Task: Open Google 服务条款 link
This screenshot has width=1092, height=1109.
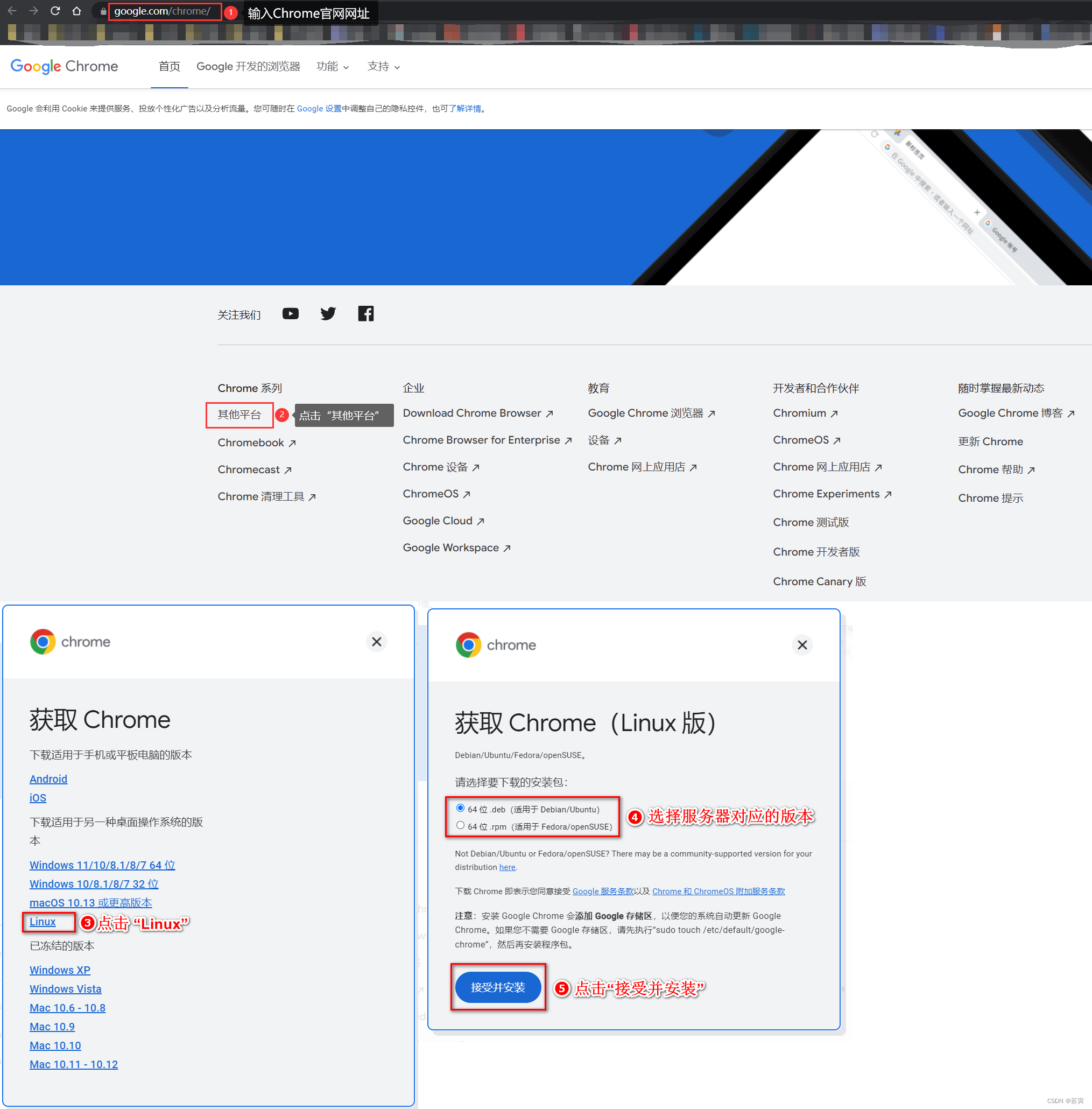Action: point(603,891)
